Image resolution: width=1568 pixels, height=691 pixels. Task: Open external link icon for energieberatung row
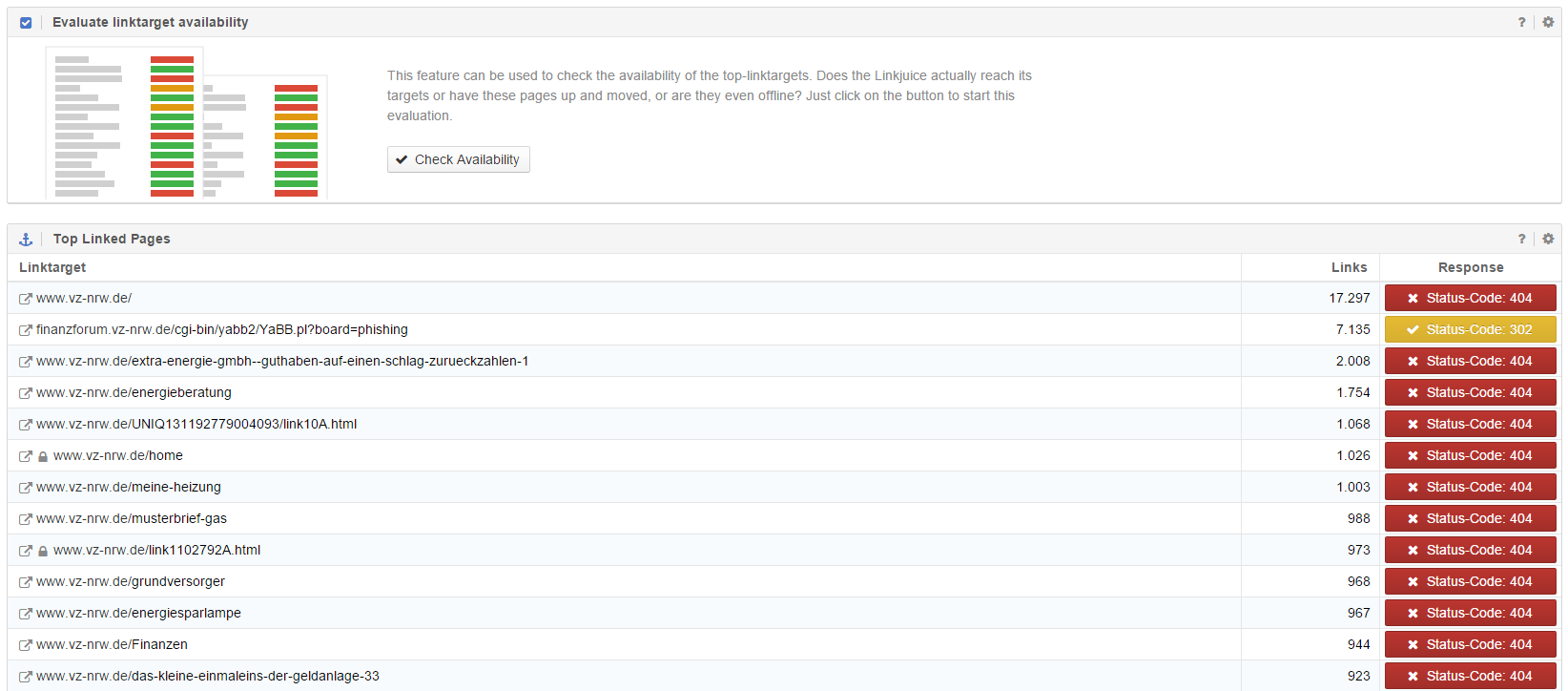click(x=26, y=393)
